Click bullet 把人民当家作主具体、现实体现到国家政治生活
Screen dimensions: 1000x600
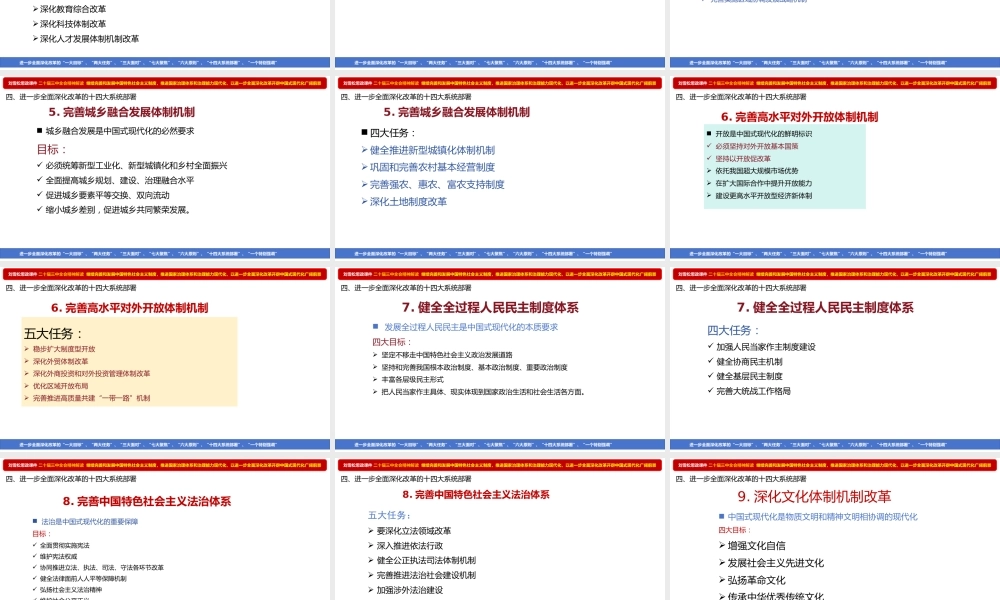pyautogui.click(x=483, y=392)
